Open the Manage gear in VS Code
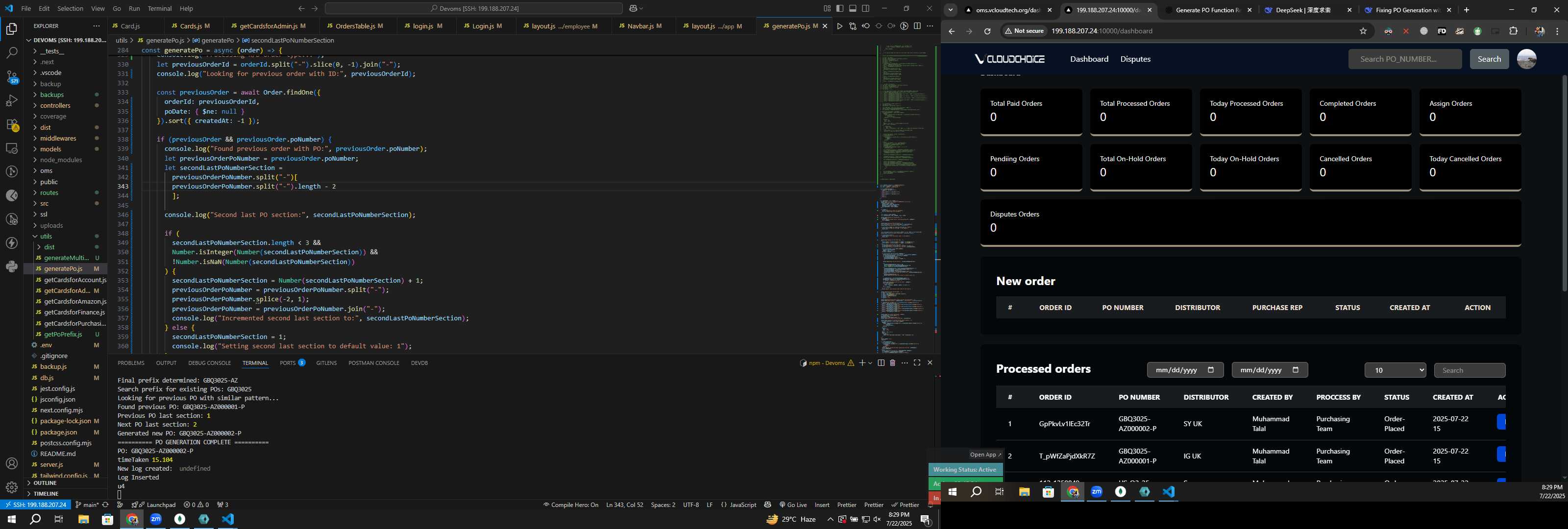 pos(12,487)
